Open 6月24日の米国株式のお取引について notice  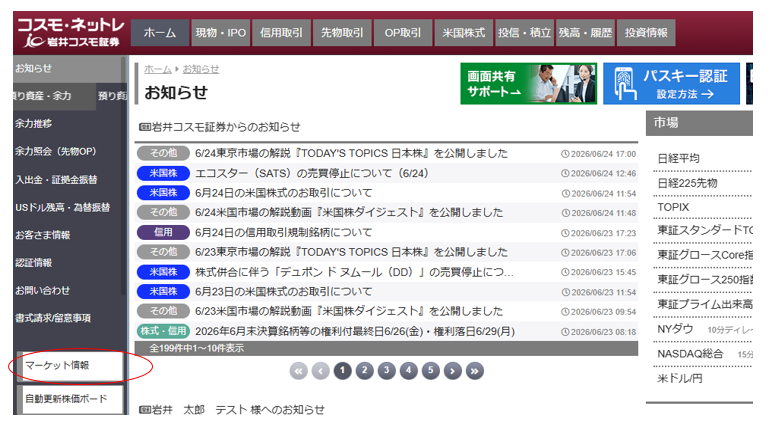284,193
